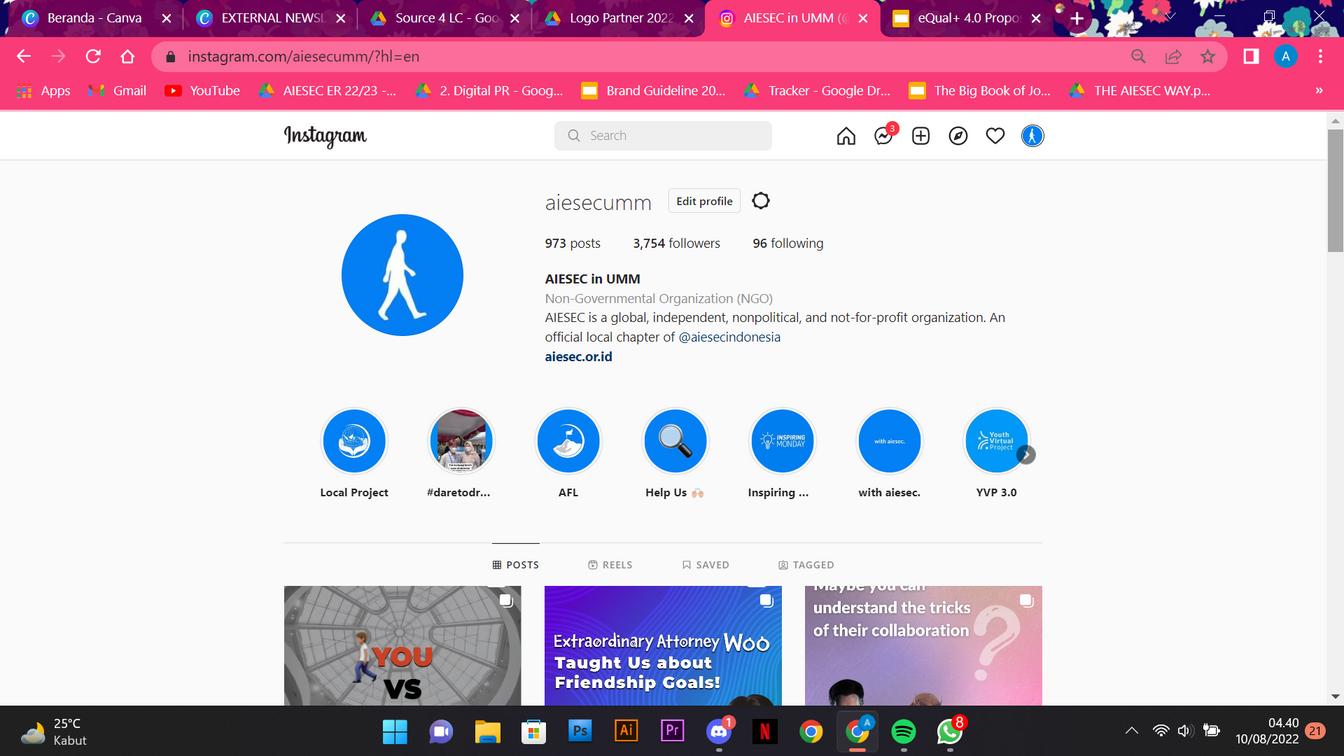Toggle browser side panel
This screenshot has height=756, width=1344.
pos(1251,56)
